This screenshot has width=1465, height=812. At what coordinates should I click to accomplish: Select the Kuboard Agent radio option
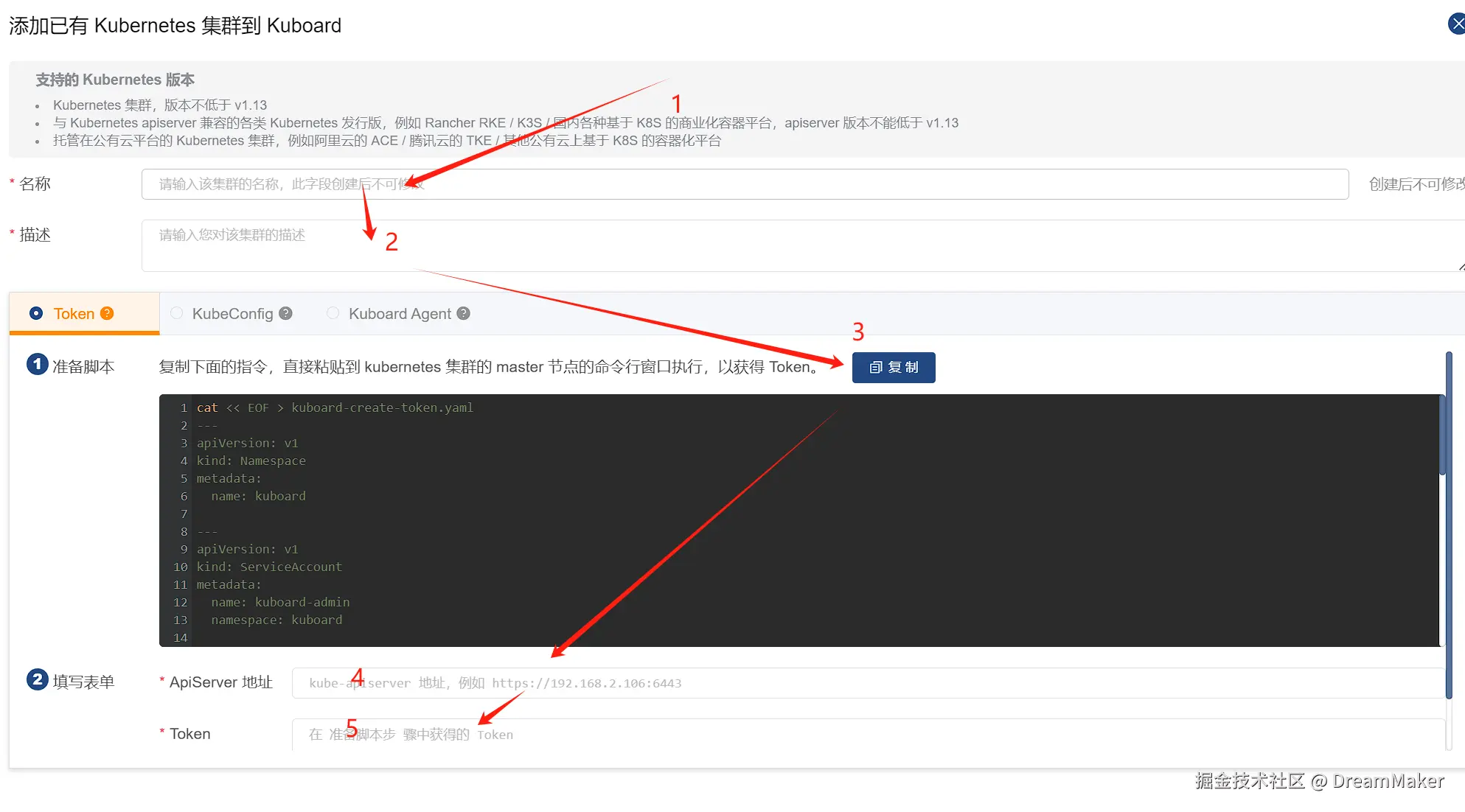[333, 313]
